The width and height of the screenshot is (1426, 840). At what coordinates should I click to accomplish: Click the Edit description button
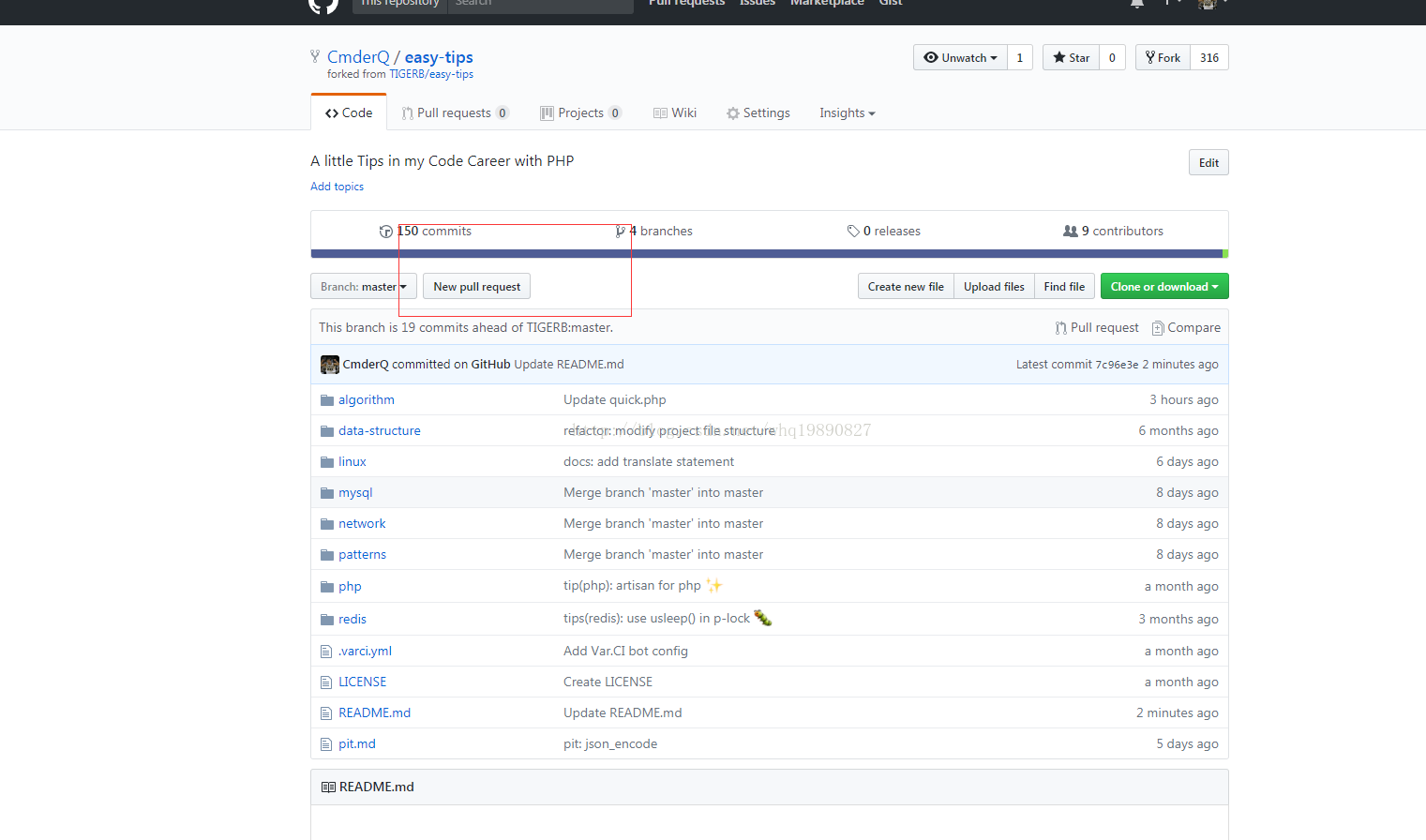click(1208, 163)
